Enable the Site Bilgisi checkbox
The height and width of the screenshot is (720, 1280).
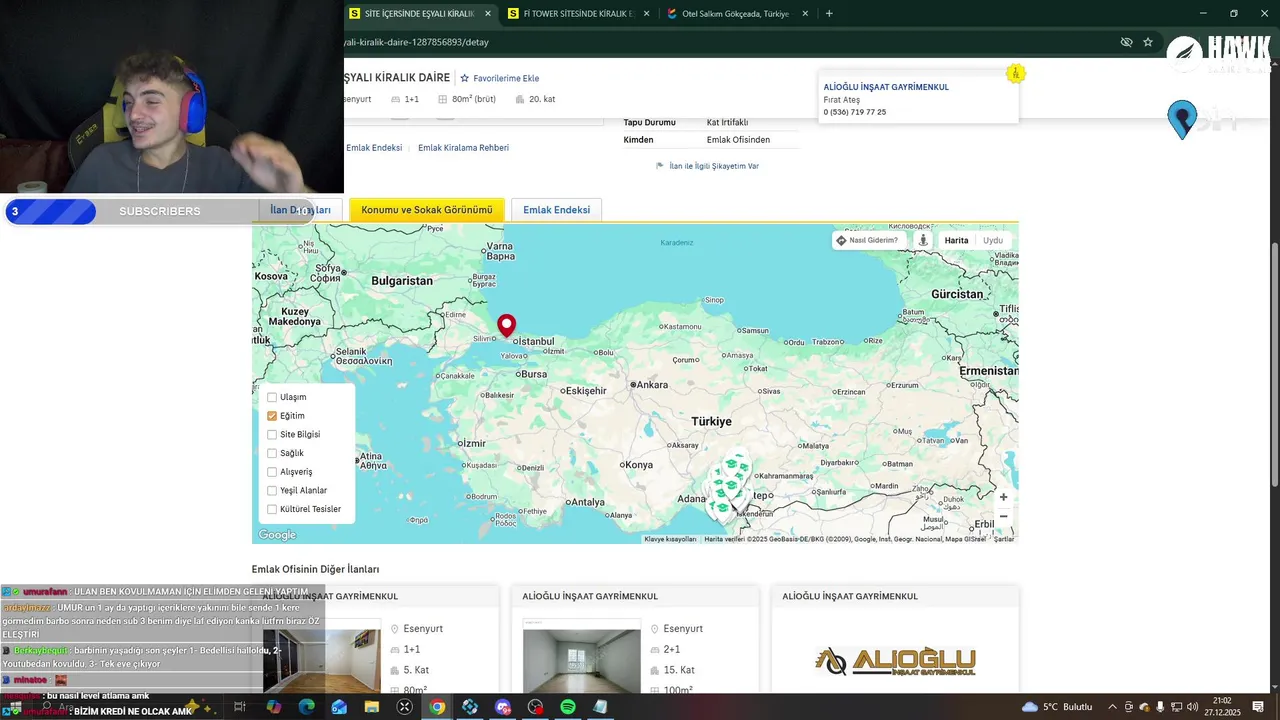[272, 435]
